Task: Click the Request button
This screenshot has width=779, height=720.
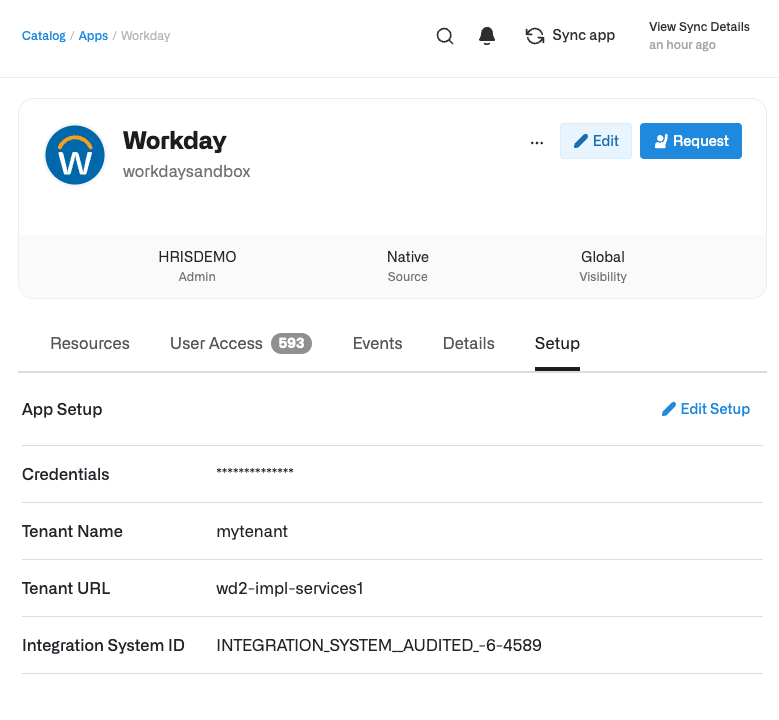Action: [691, 141]
